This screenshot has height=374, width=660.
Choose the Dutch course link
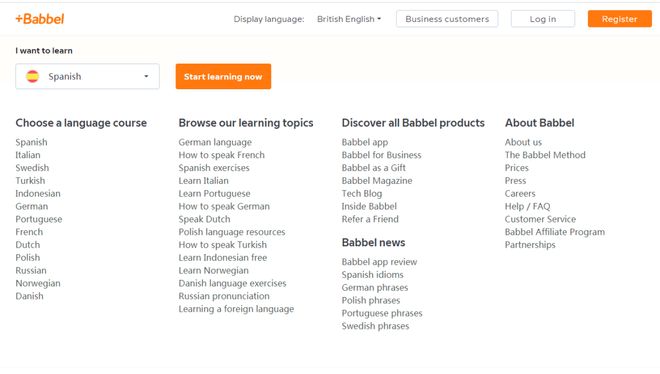coord(28,245)
